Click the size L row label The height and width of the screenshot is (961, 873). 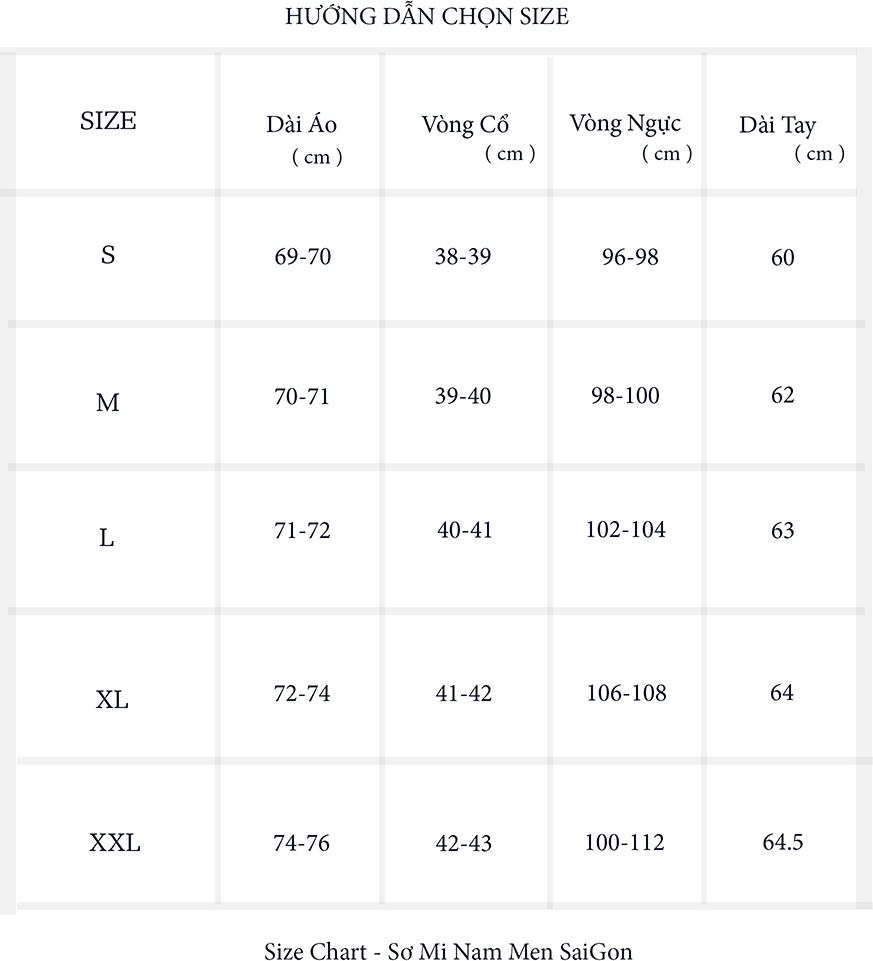[x=107, y=538]
